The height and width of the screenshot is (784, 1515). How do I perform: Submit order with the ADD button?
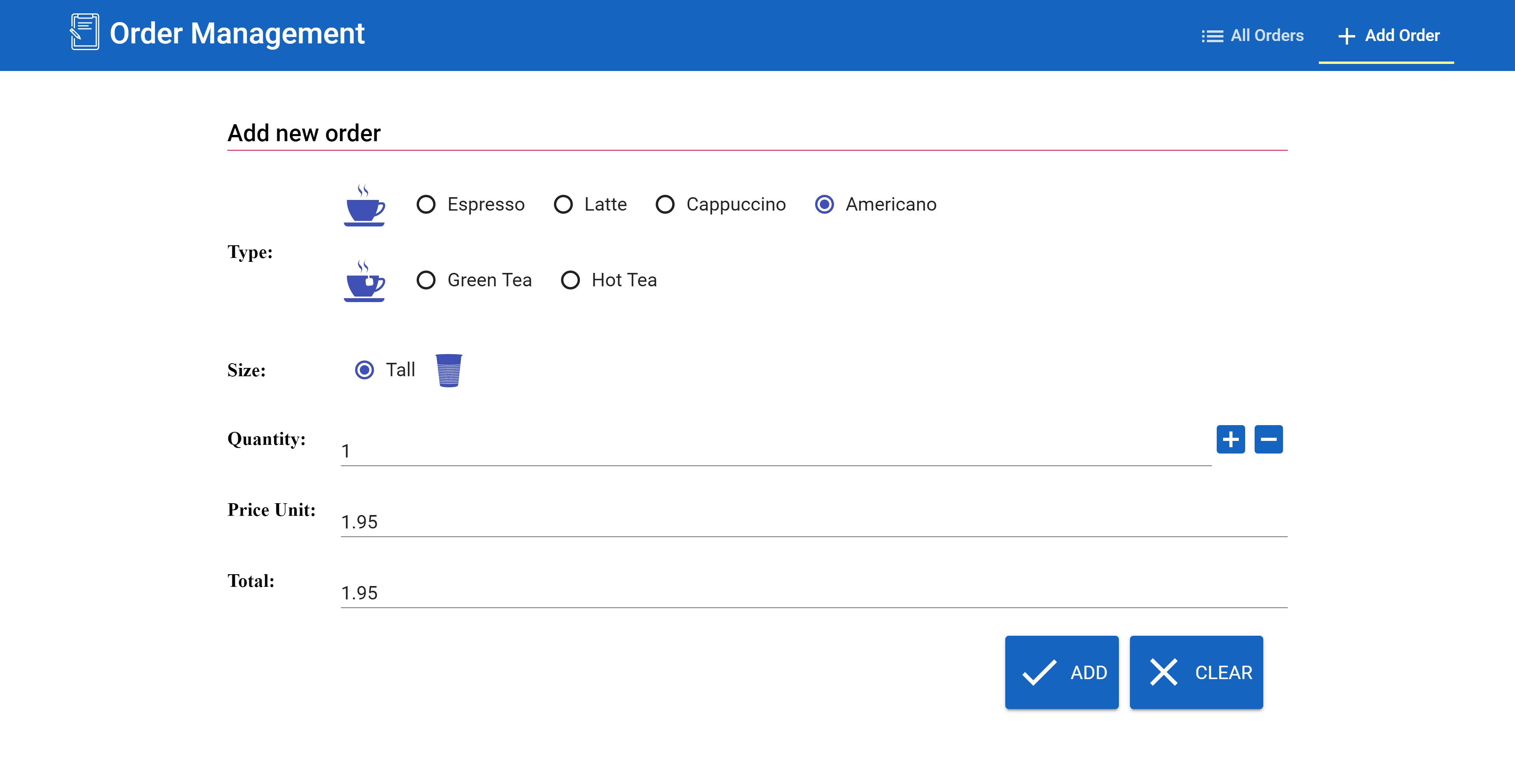[x=1061, y=672]
